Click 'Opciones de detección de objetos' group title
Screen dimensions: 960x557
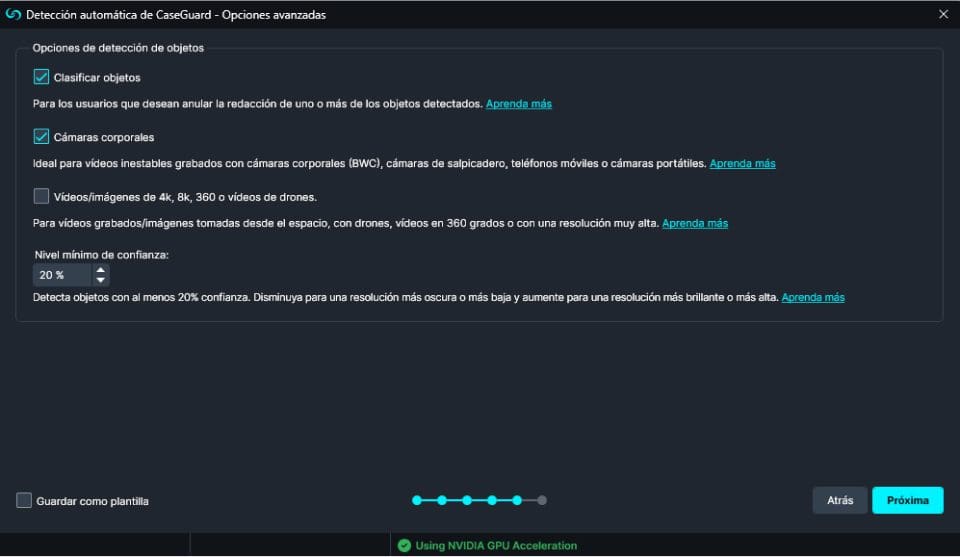[x=118, y=48]
